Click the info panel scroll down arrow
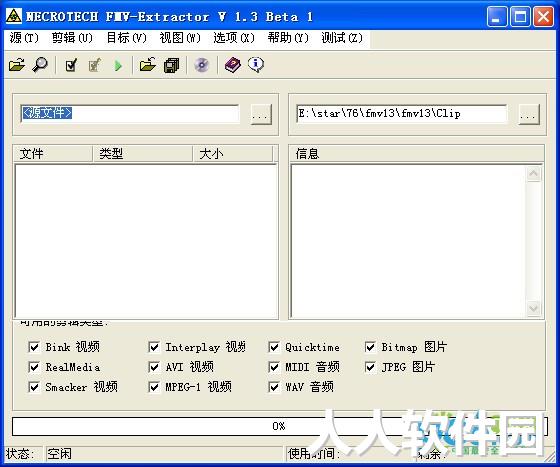Screen dimensions: 560x467 534,308
